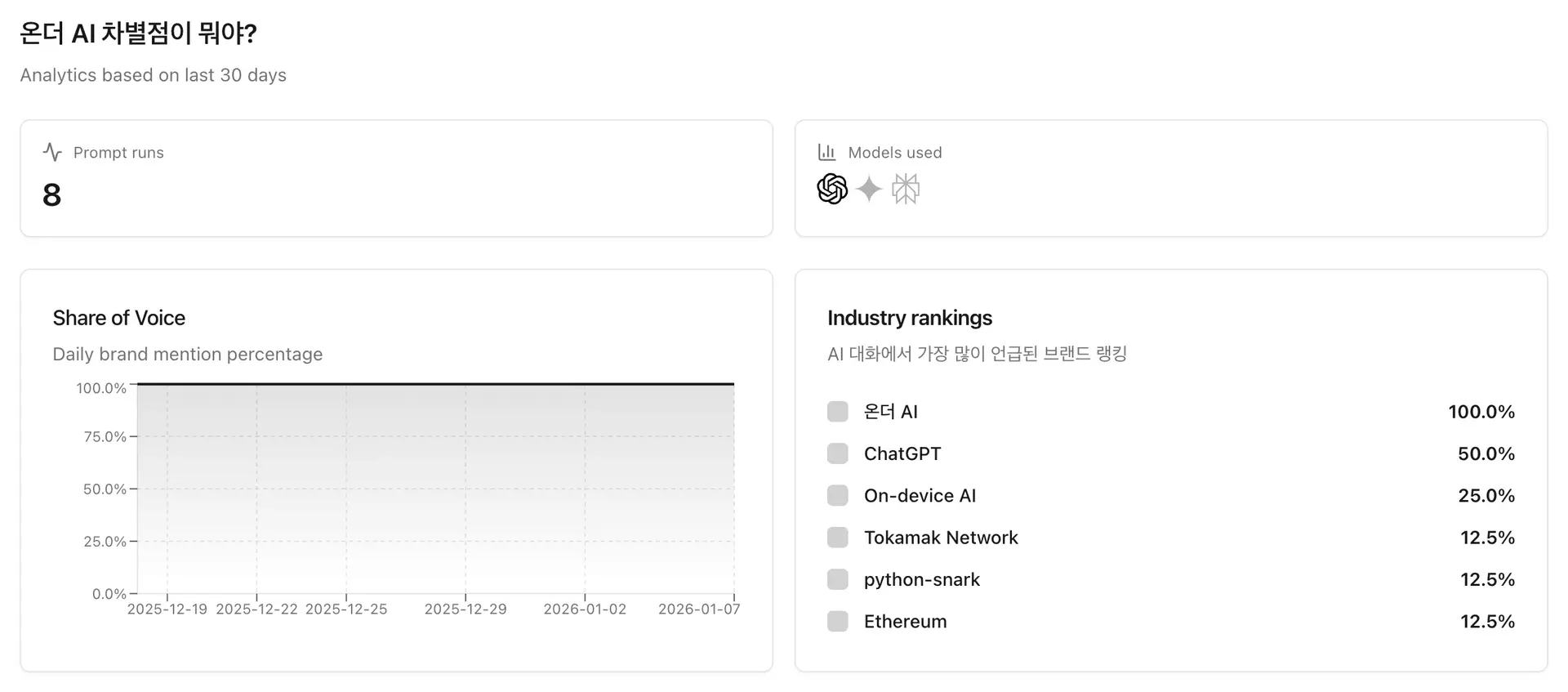Click the AI 대화에서 가장 많이 언급된 브랜드 랭킹 subtitle
Image resolution: width=1568 pixels, height=692 pixels.
click(978, 354)
